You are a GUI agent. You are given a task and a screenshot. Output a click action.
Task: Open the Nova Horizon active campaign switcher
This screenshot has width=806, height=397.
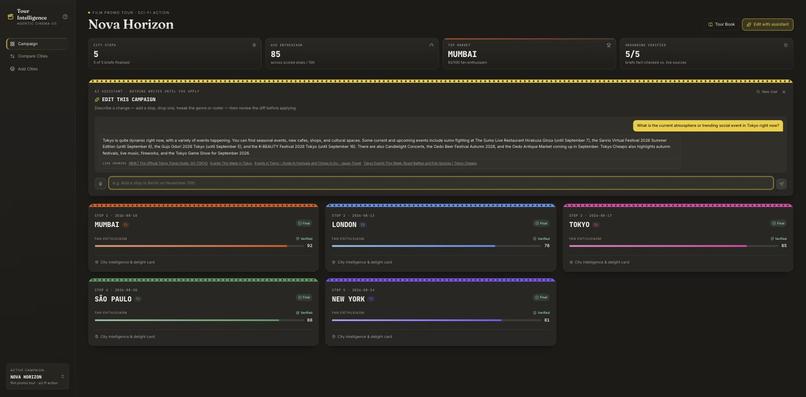(x=38, y=376)
